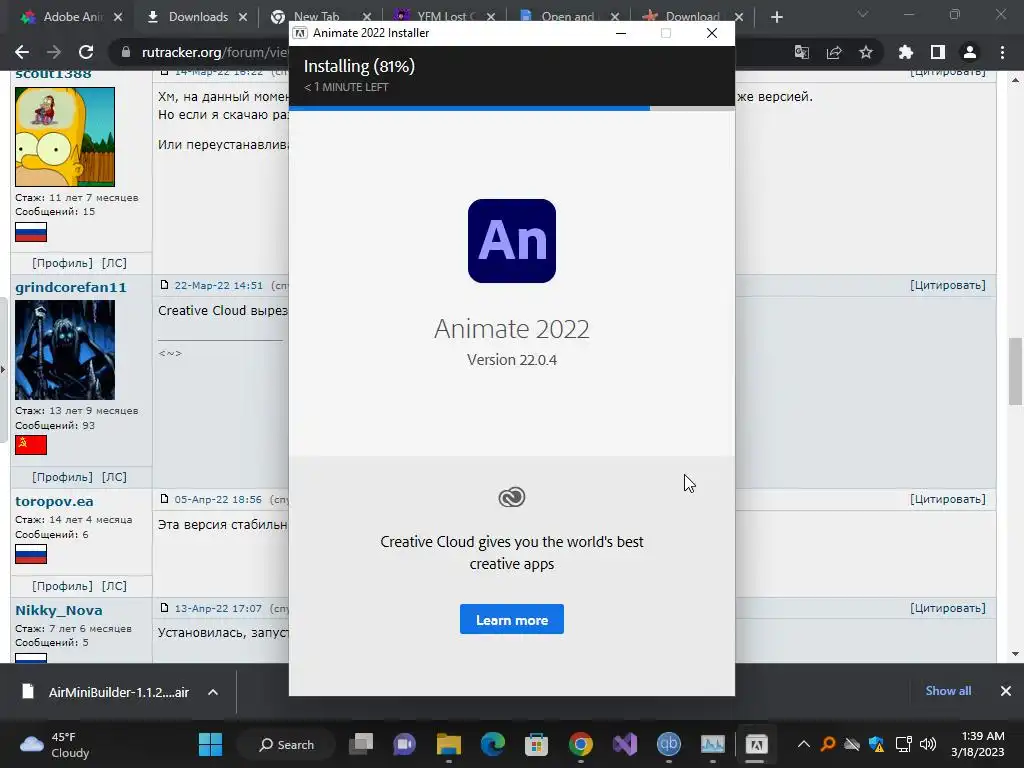Click the Creative Cloud logo icon

tap(511, 497)
